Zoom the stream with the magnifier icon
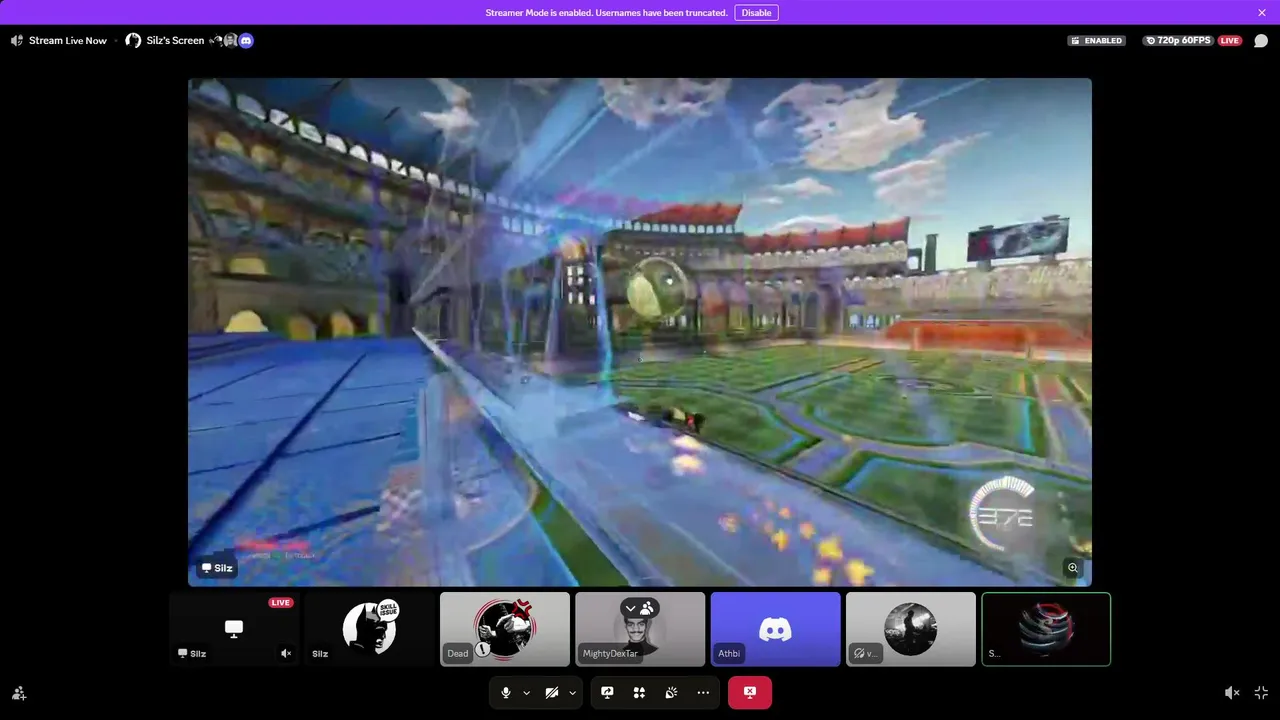The image size is (1280, 720). point(1073,568)
